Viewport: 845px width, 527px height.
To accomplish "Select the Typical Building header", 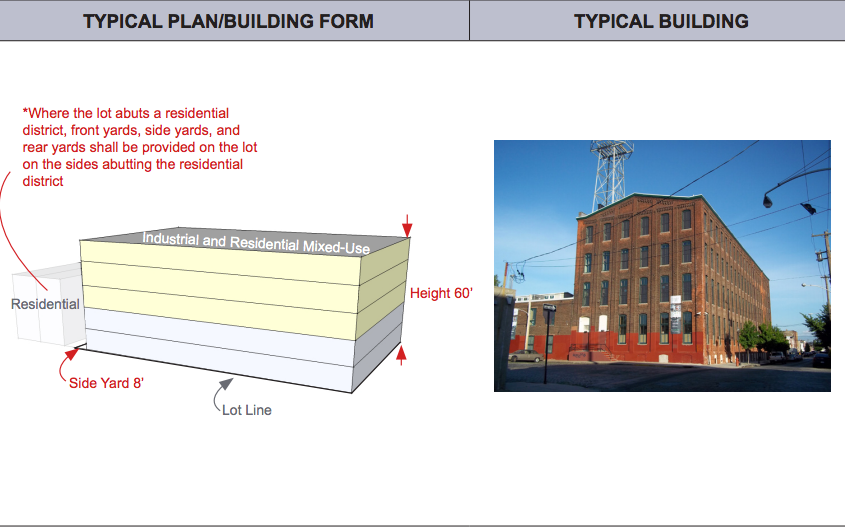I will point(661,21).
